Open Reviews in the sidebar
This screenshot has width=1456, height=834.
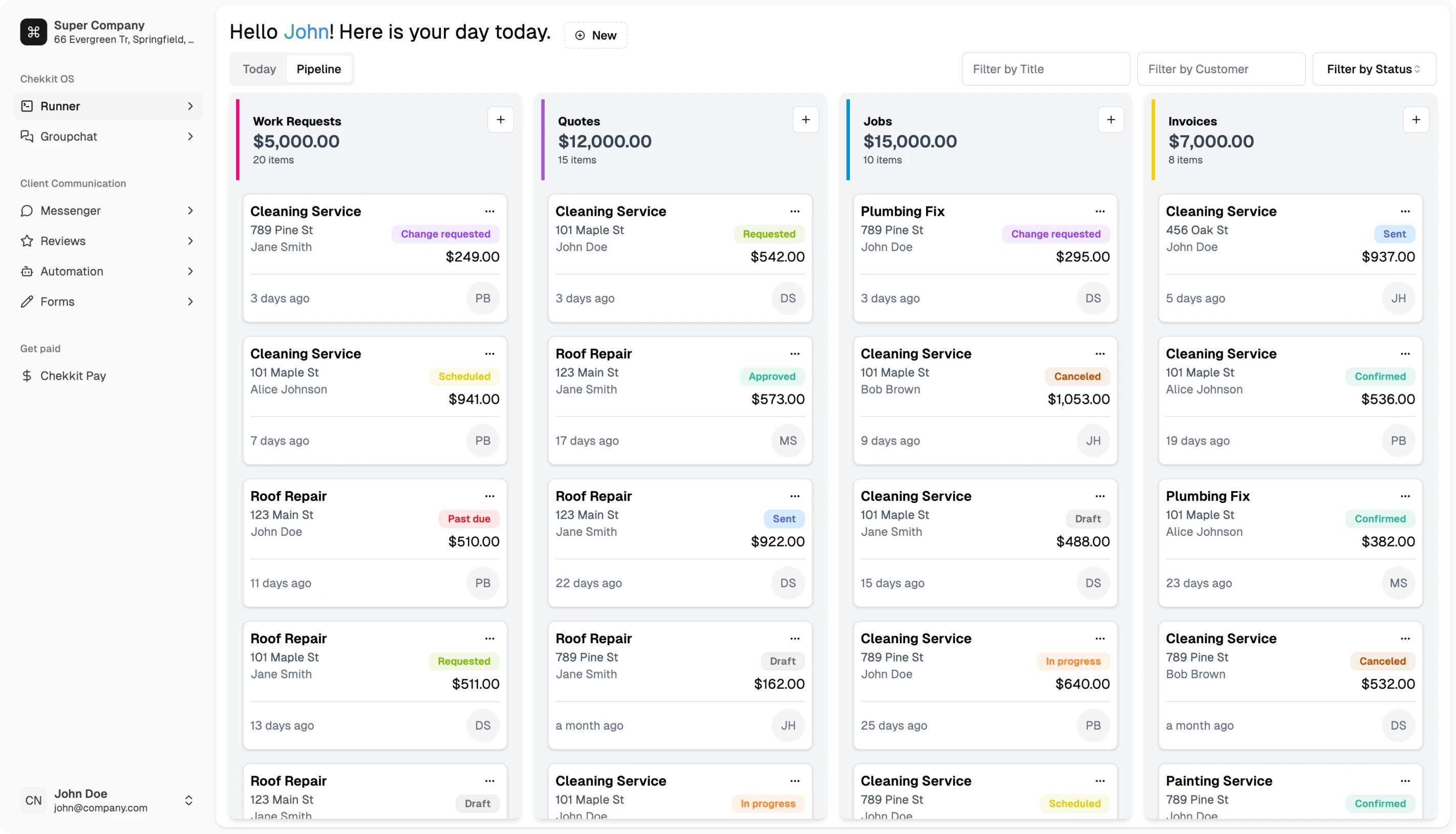[108, 241]
